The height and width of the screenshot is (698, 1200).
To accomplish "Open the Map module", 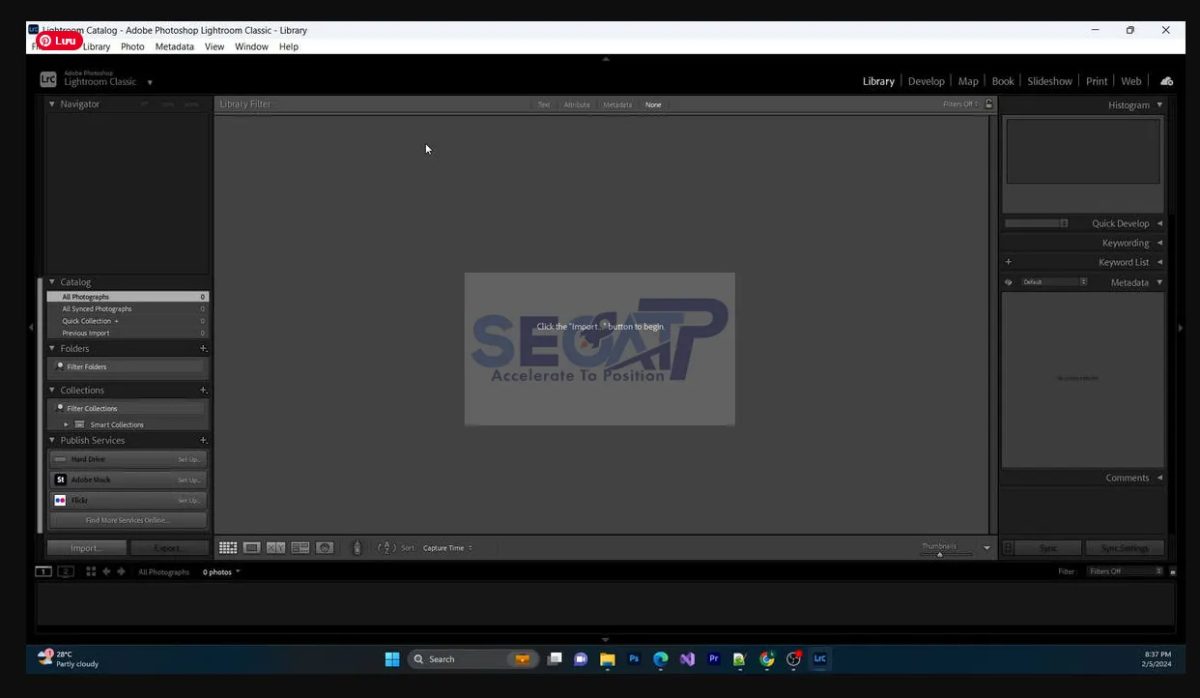I will pyautogui.click(x=968, y=81).
